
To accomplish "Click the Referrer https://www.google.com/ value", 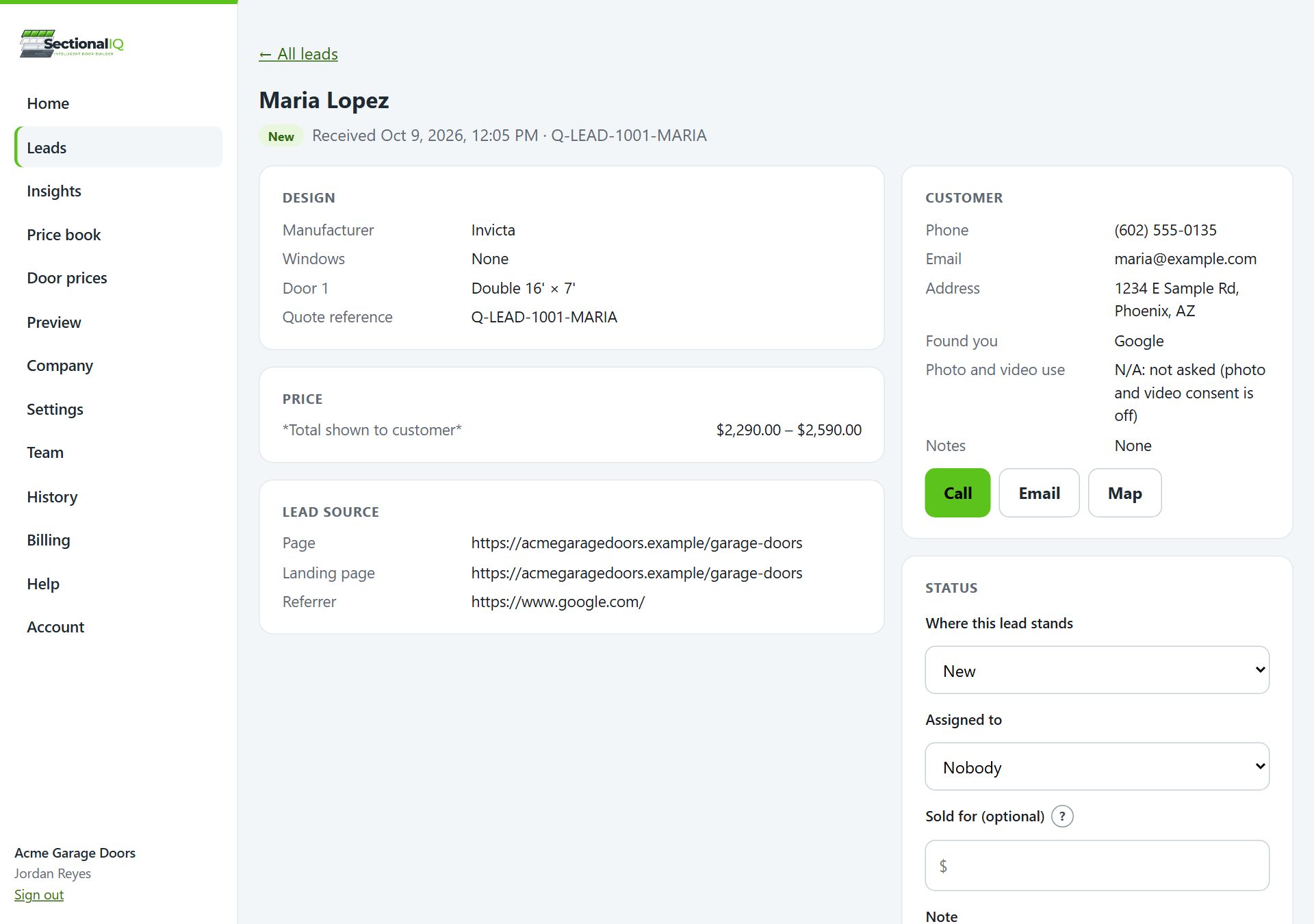I will [x=558, y=602].
